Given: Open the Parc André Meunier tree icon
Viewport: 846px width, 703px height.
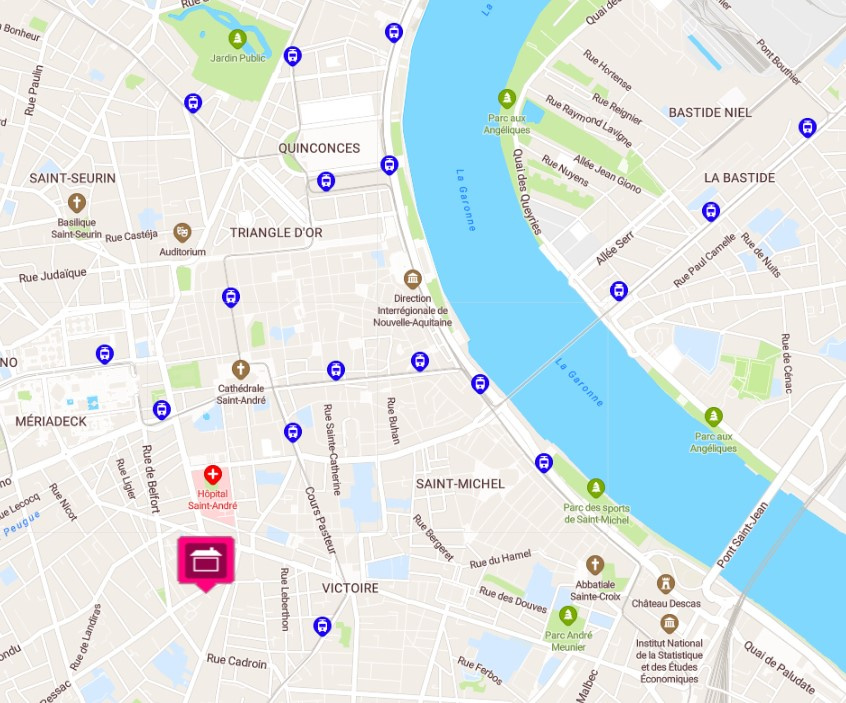Looking at the screenshot, I should pos(568,616).
